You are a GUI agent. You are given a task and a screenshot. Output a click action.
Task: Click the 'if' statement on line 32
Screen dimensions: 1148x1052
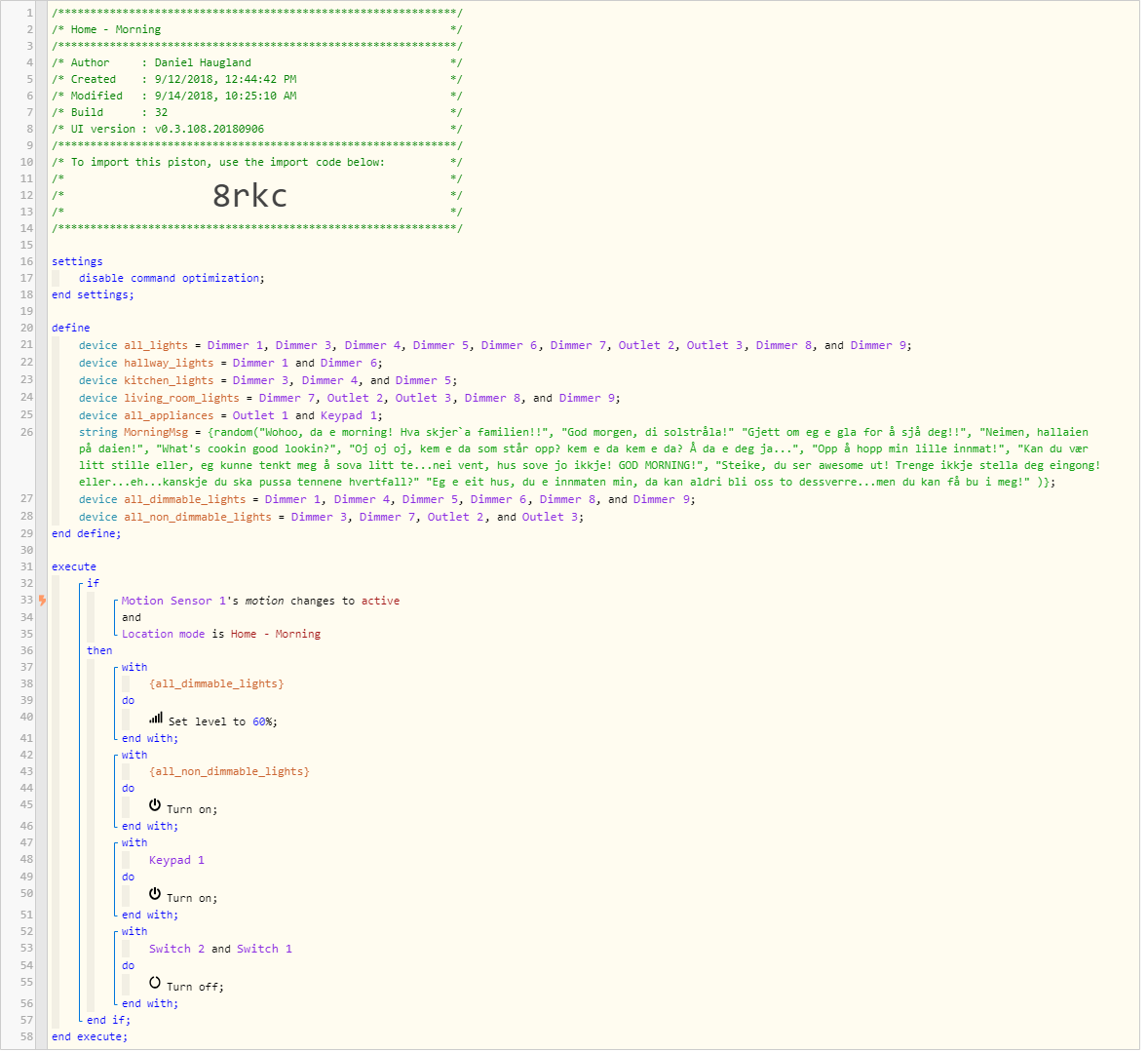click(93, 585)
